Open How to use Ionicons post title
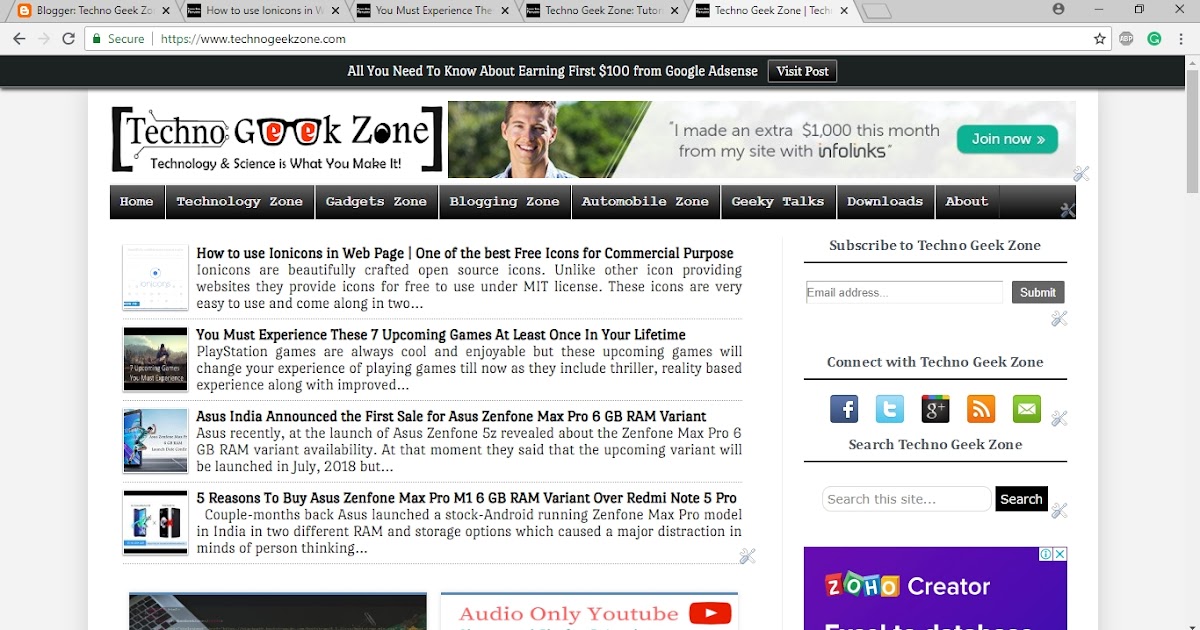 pyautogui.click(x=465, y=254)
